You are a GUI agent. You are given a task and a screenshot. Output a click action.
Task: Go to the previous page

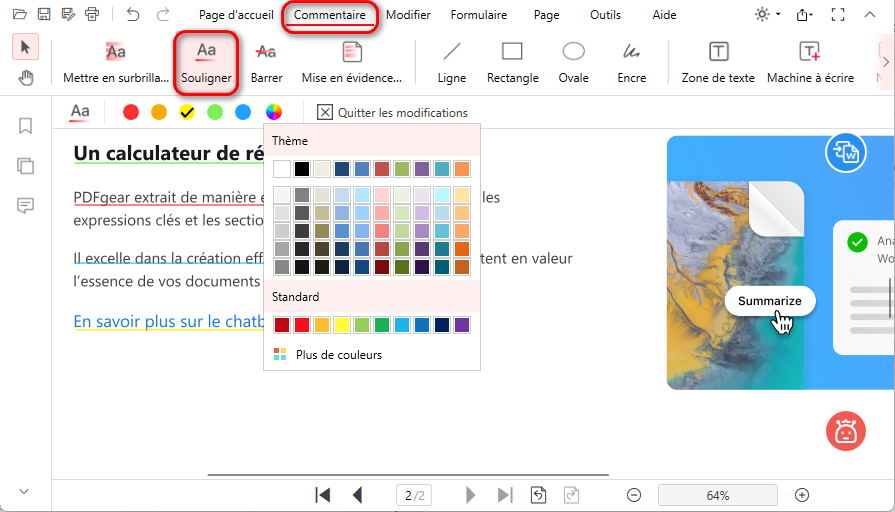tap(358, 495)
